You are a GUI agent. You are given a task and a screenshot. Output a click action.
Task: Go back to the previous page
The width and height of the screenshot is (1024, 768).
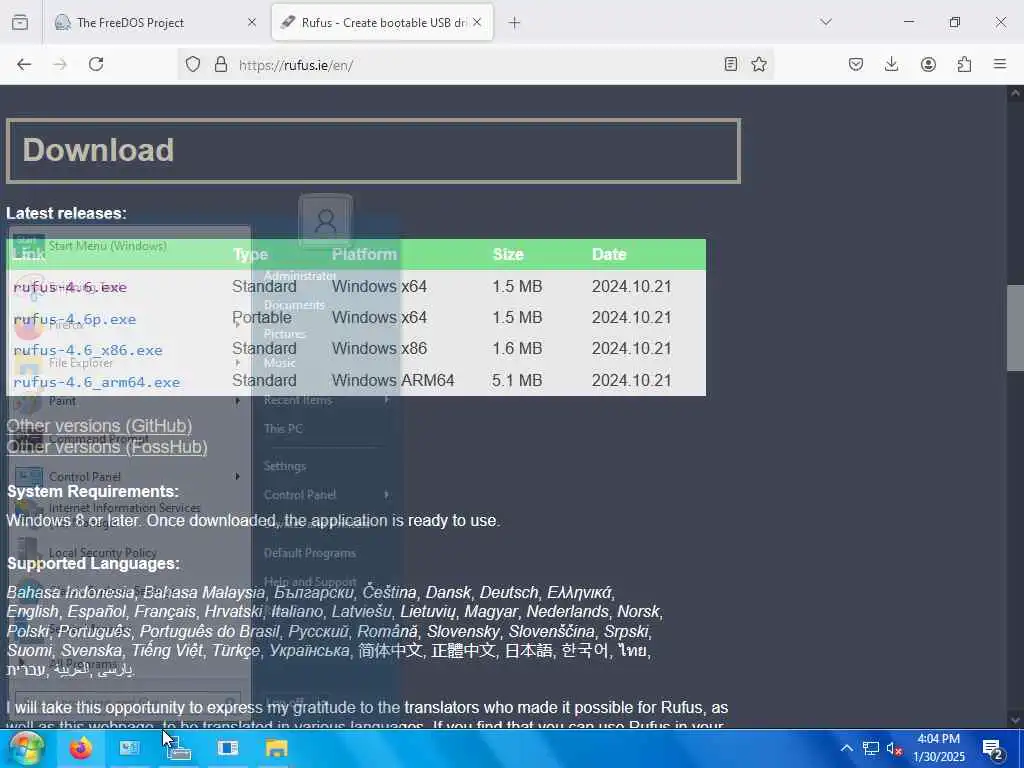[24, 64]
